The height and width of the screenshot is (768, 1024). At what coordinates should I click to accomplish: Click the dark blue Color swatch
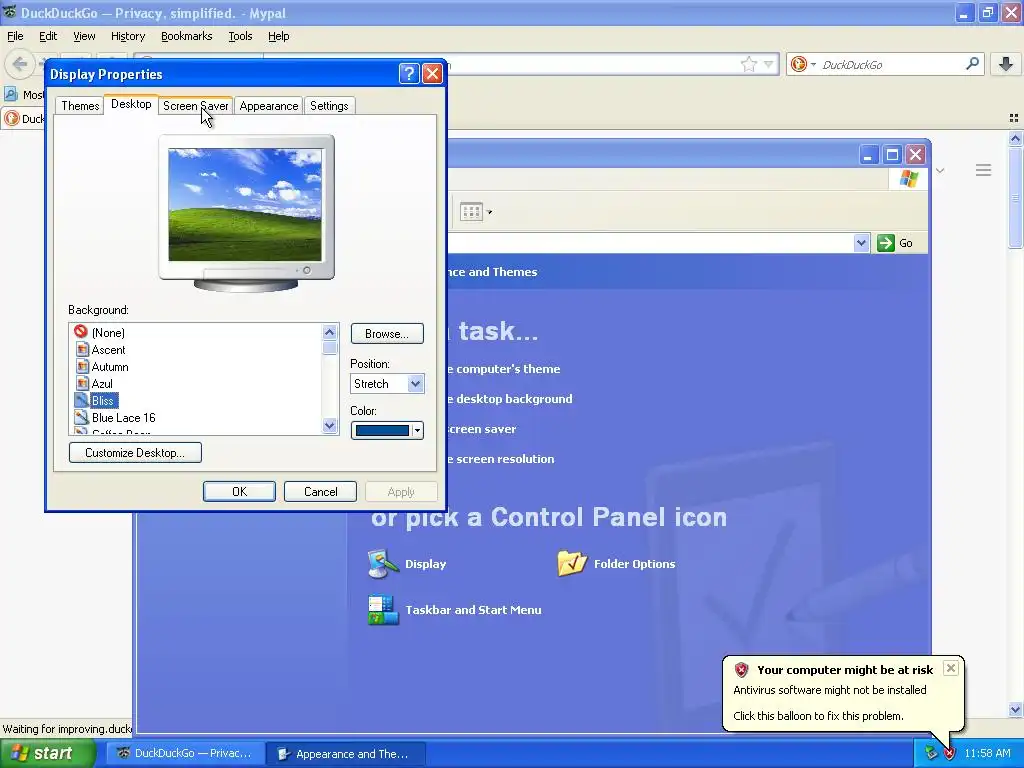pyautogui.click(x=381, y=430)
